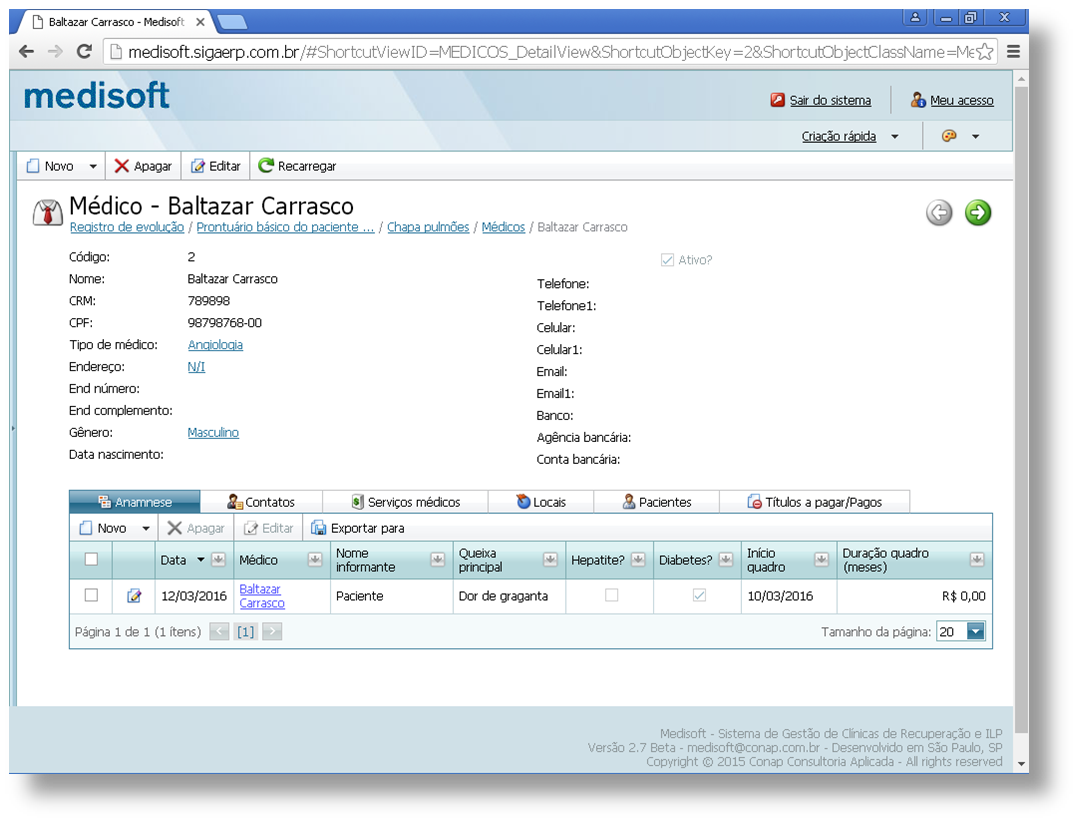Open the Masculino gender link
Viewport: 1078px width, 823px height.
pyautogui.click(x=213, y=432)
